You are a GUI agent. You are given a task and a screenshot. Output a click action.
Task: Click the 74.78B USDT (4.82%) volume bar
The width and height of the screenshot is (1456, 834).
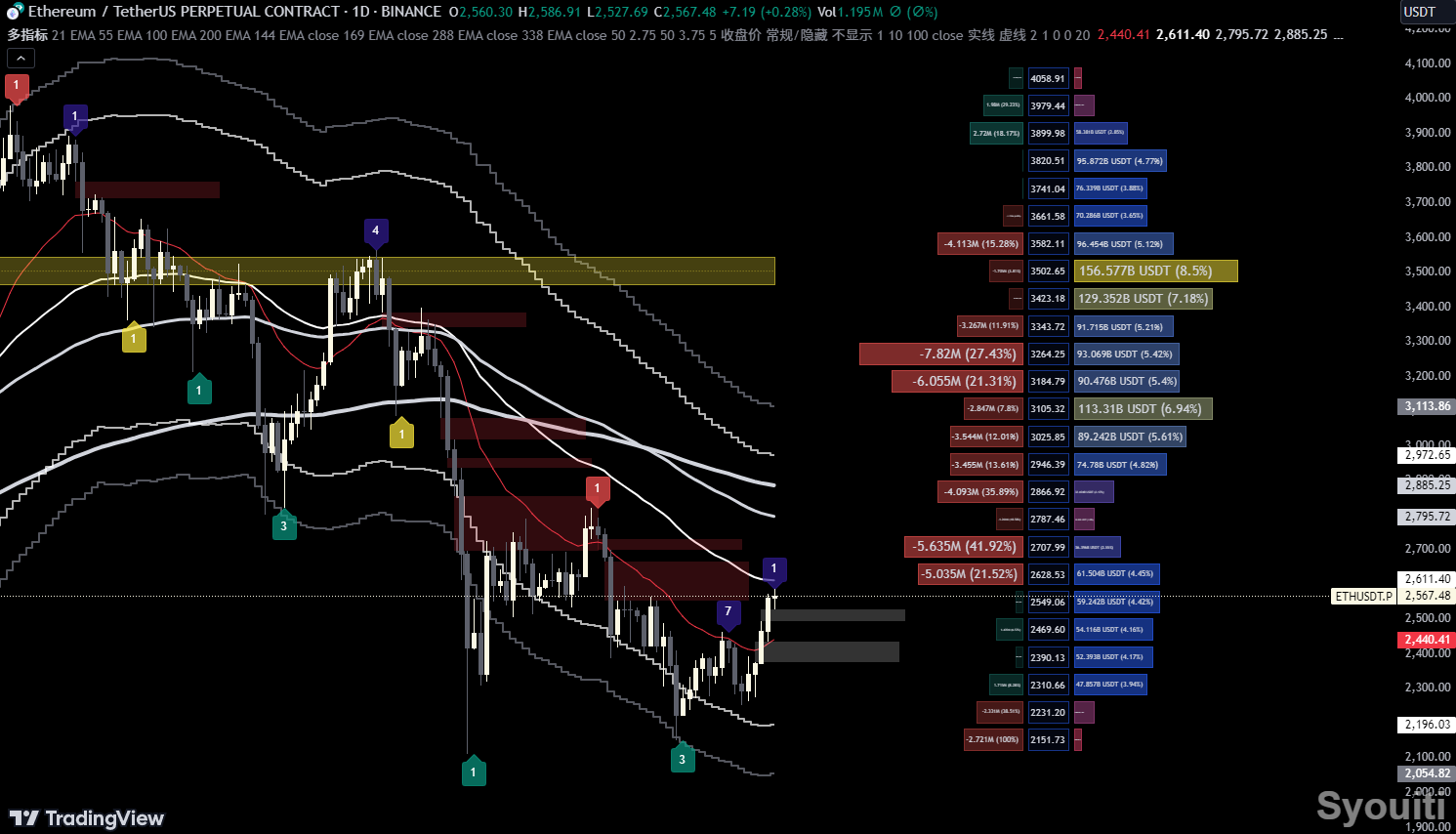[x=1120, y=465]
